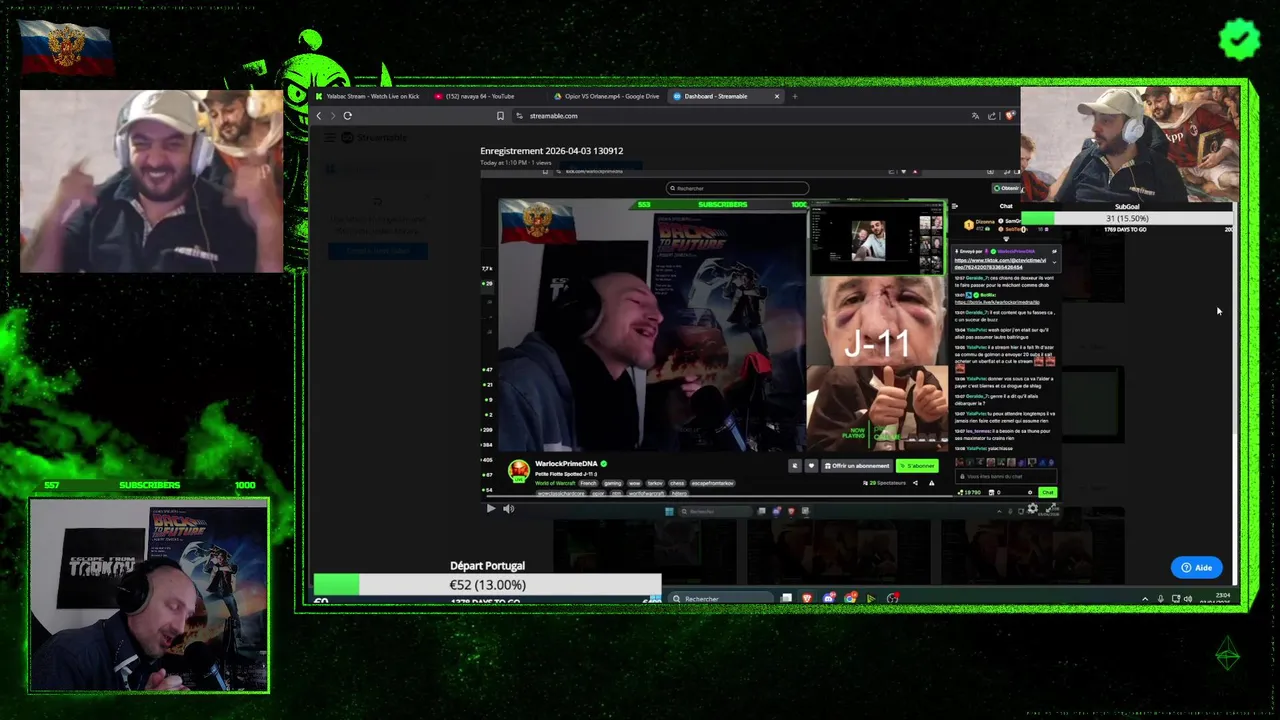The width and height of the screenshot is (1280, 720).
Task: Open the pinned tiktok.com link in chat
Action: tap(1002, 264)
